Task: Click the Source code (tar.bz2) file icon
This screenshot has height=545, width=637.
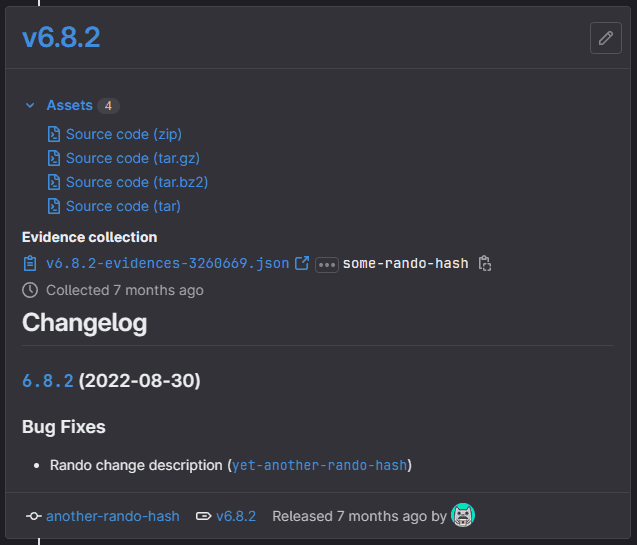Action: point(54,182)
